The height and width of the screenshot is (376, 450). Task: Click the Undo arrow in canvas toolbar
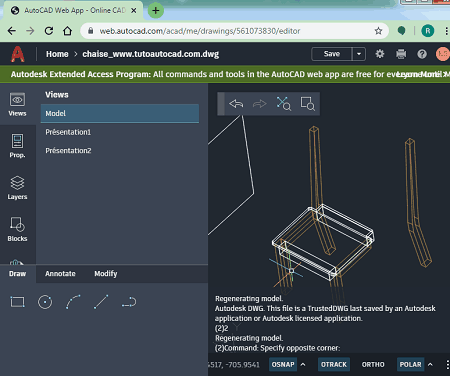[236, 104]
